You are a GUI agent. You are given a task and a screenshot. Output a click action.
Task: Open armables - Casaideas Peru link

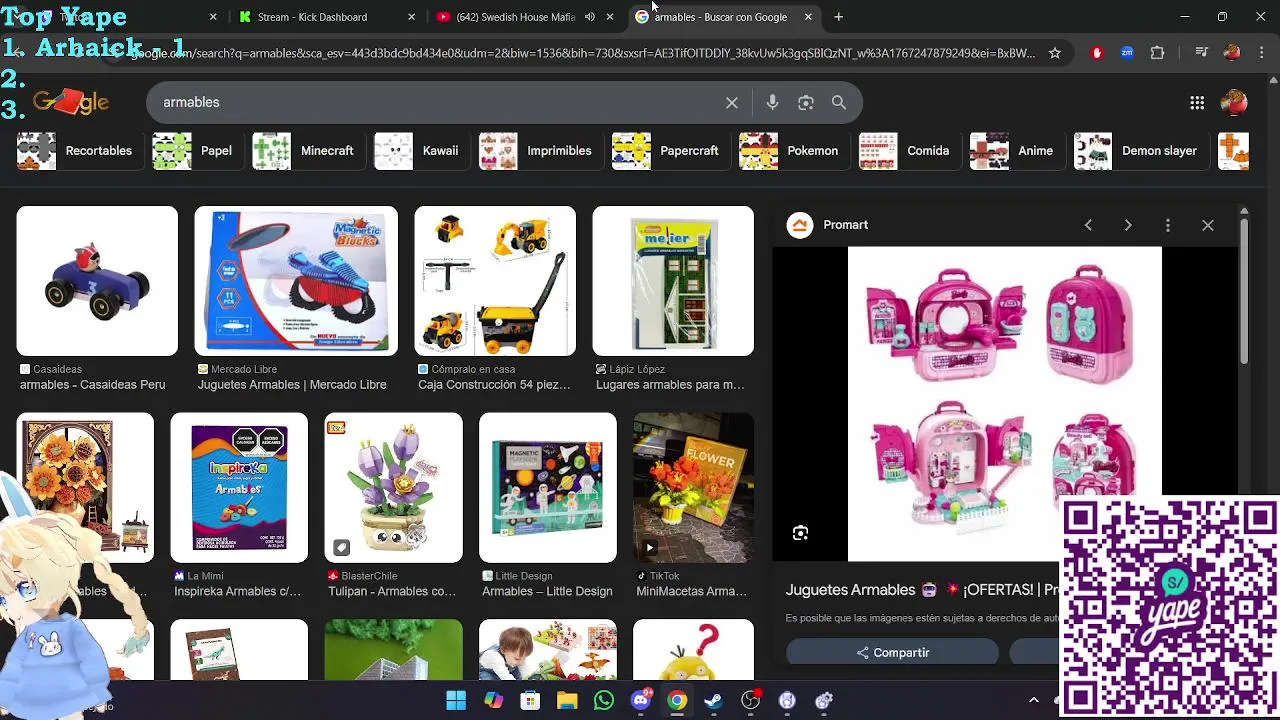(x=93, y=385)
